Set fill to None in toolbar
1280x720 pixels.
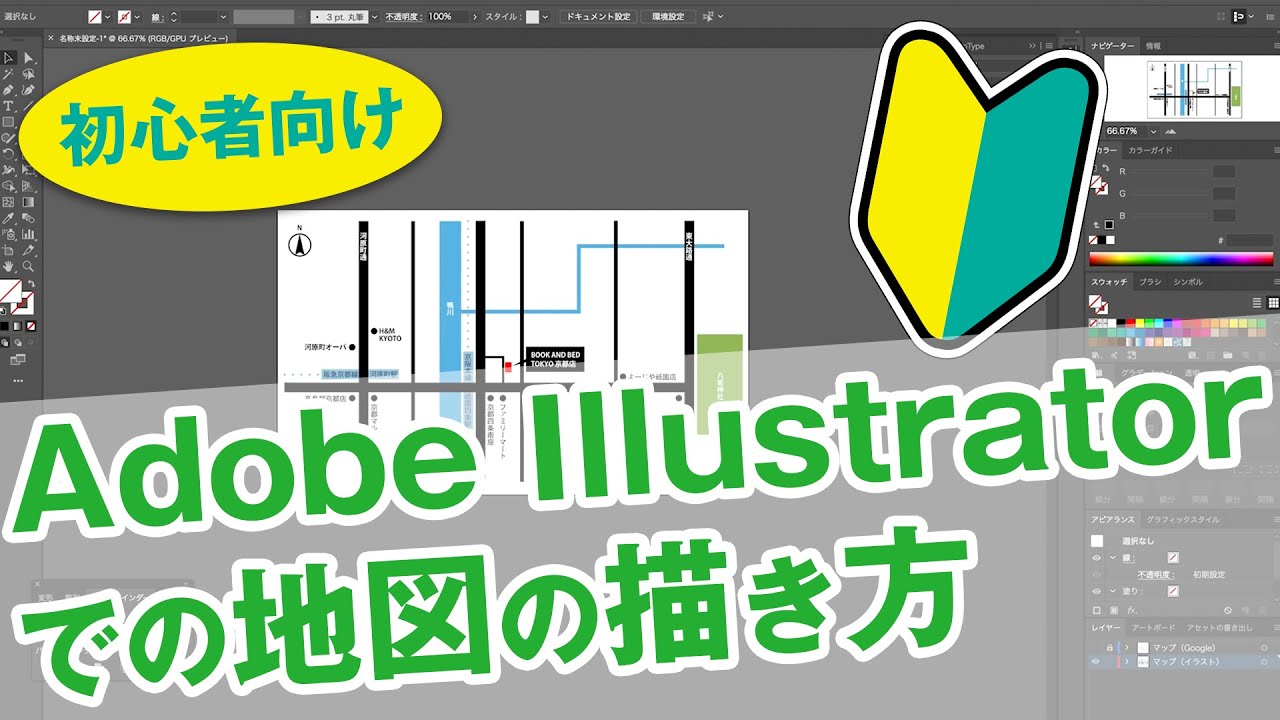tap(31, 326)
